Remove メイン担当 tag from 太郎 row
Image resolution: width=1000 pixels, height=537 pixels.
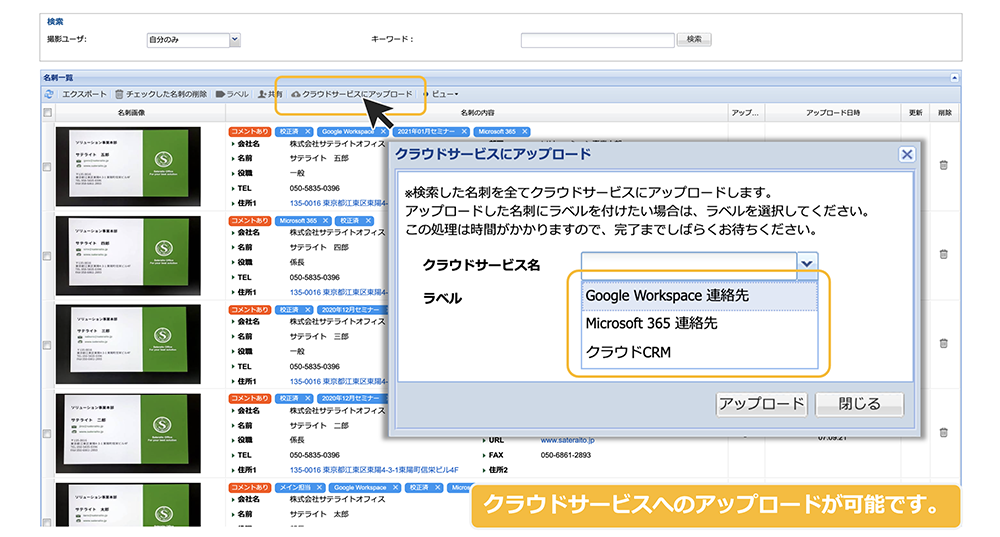(x=320, y=488)
